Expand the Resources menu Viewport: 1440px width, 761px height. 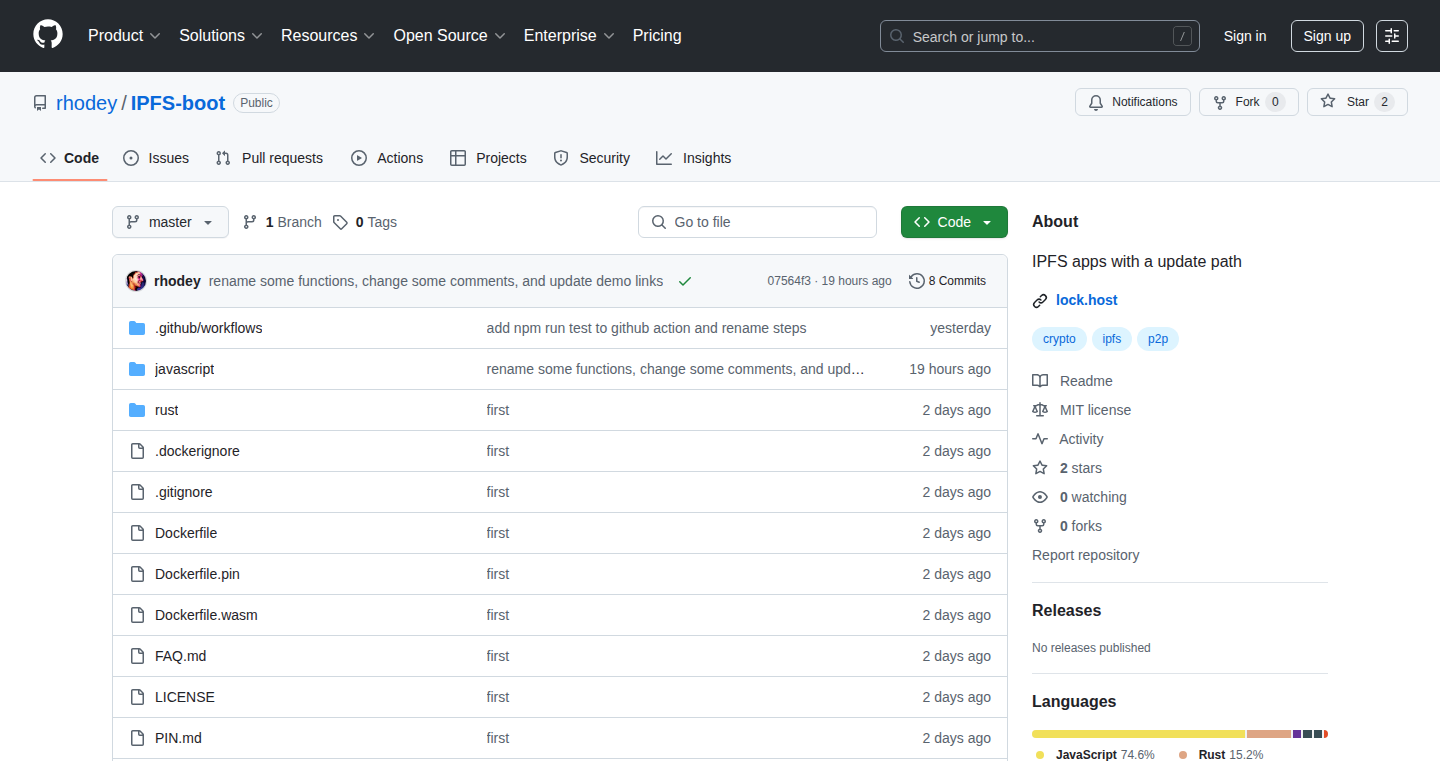coord(328,36)
